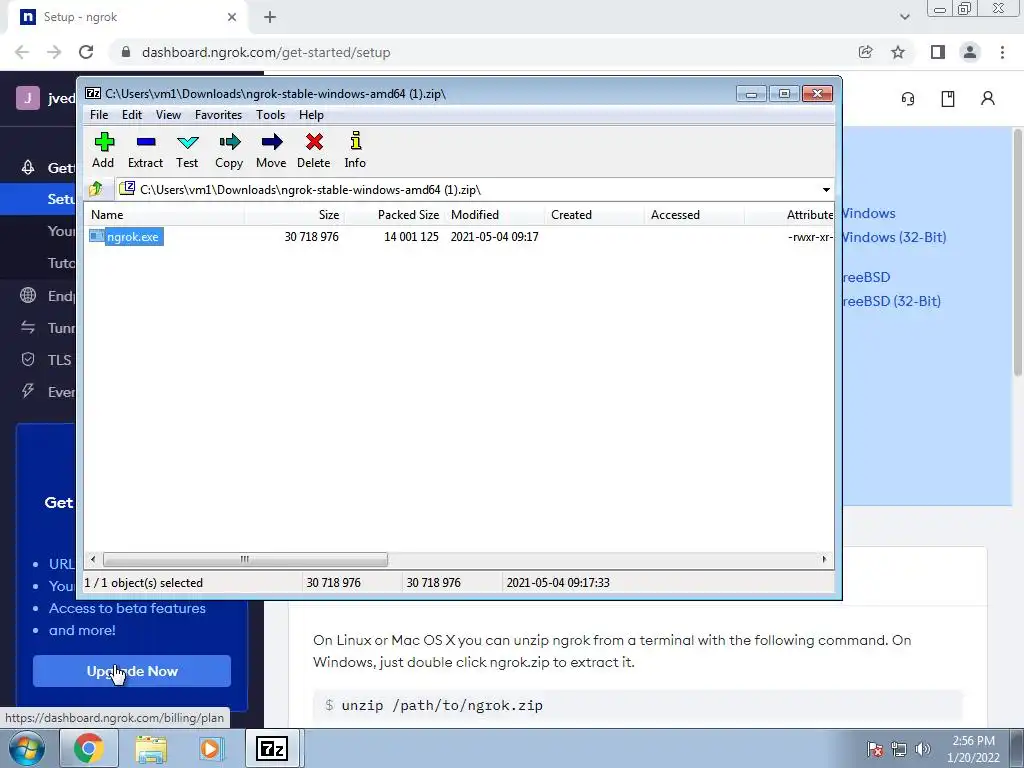The width and height of the screenshot is (1024, 768).
Task: Select the ngrok.exe file
Action: [133, 236]
